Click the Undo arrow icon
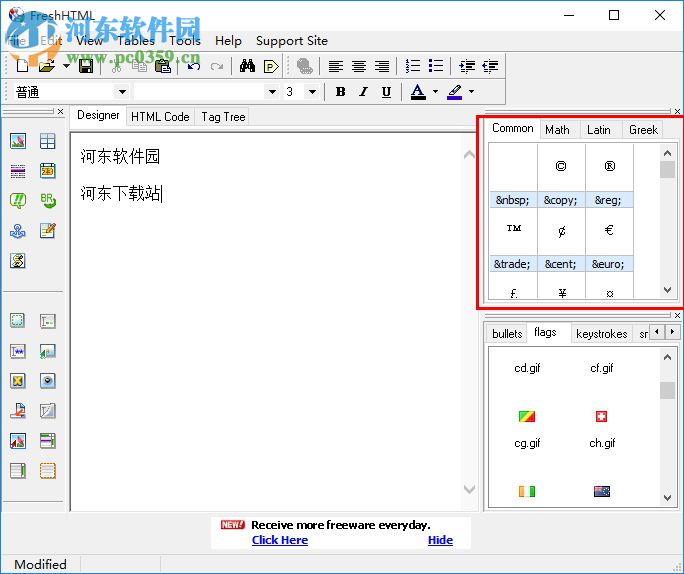The image size is (684, 574). click(x=194, y=66)
